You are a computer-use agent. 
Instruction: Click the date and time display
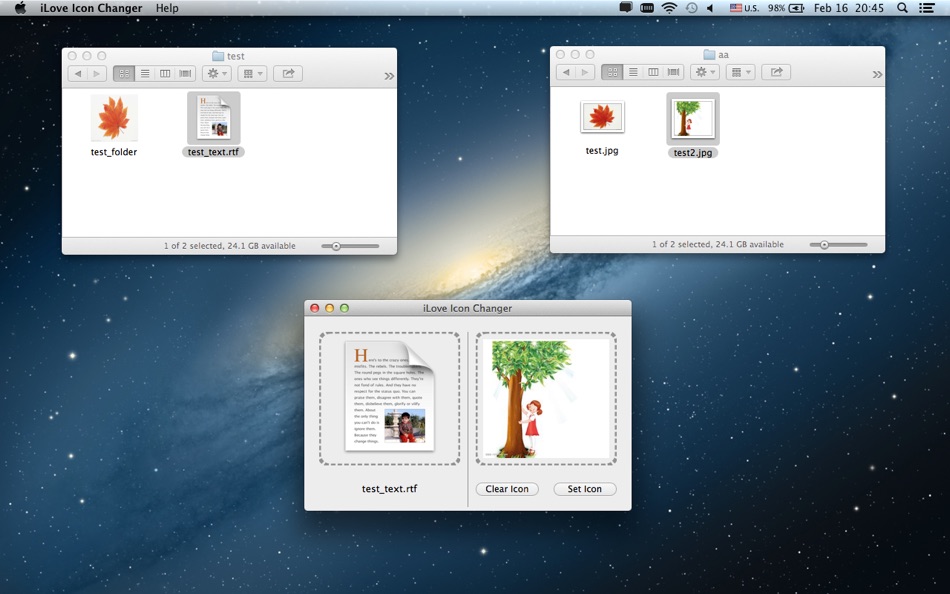pos(849,8)
